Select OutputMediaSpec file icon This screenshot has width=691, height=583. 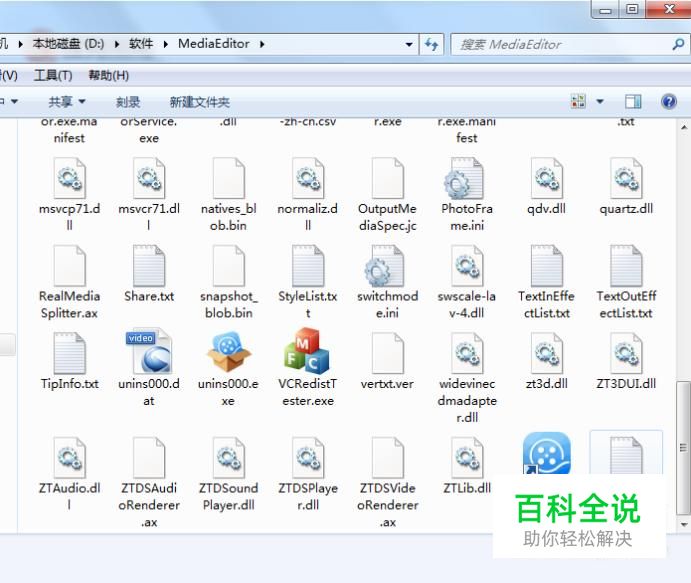(x=387, y=178)
